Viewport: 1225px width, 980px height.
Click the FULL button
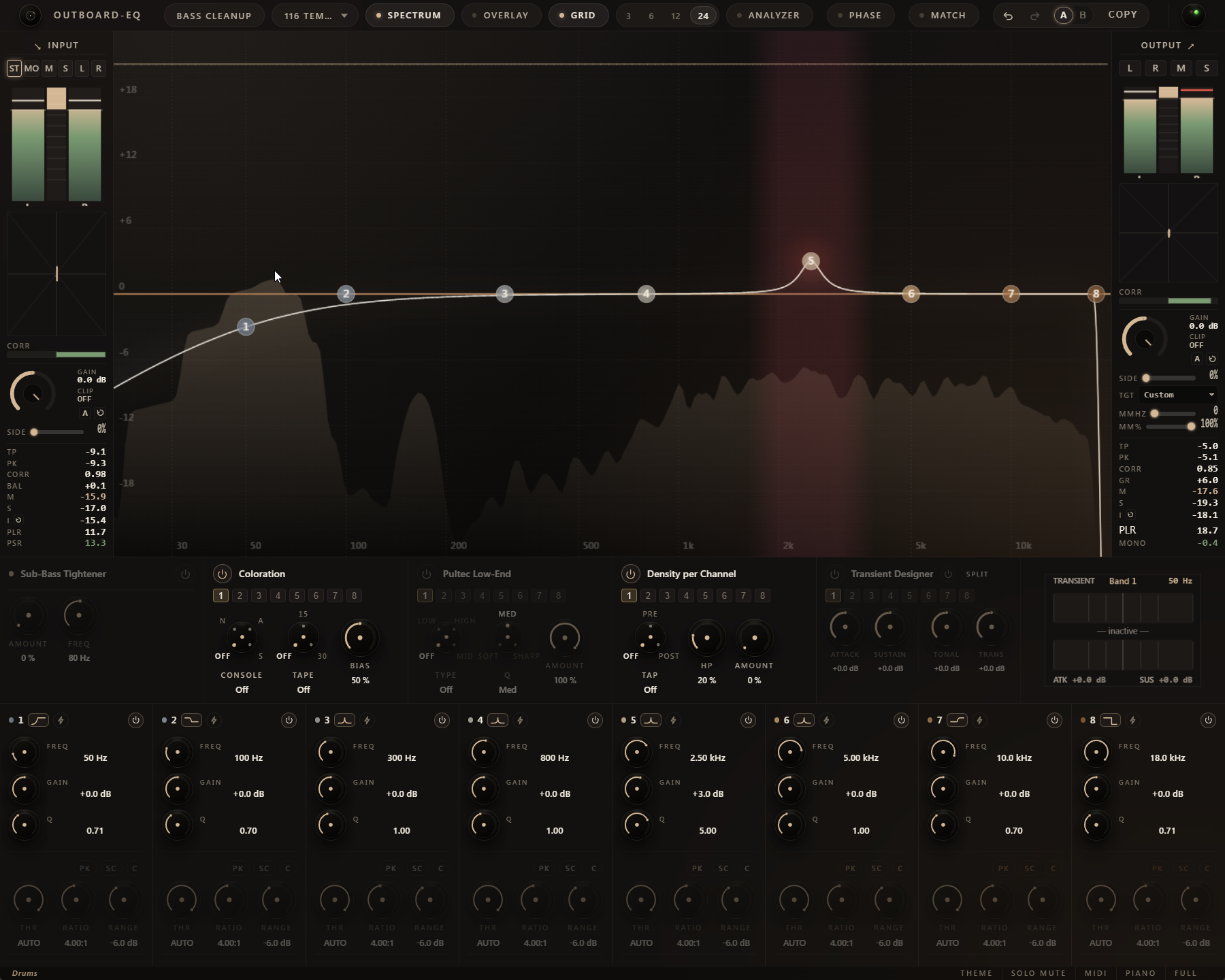tap(1186, 973)
